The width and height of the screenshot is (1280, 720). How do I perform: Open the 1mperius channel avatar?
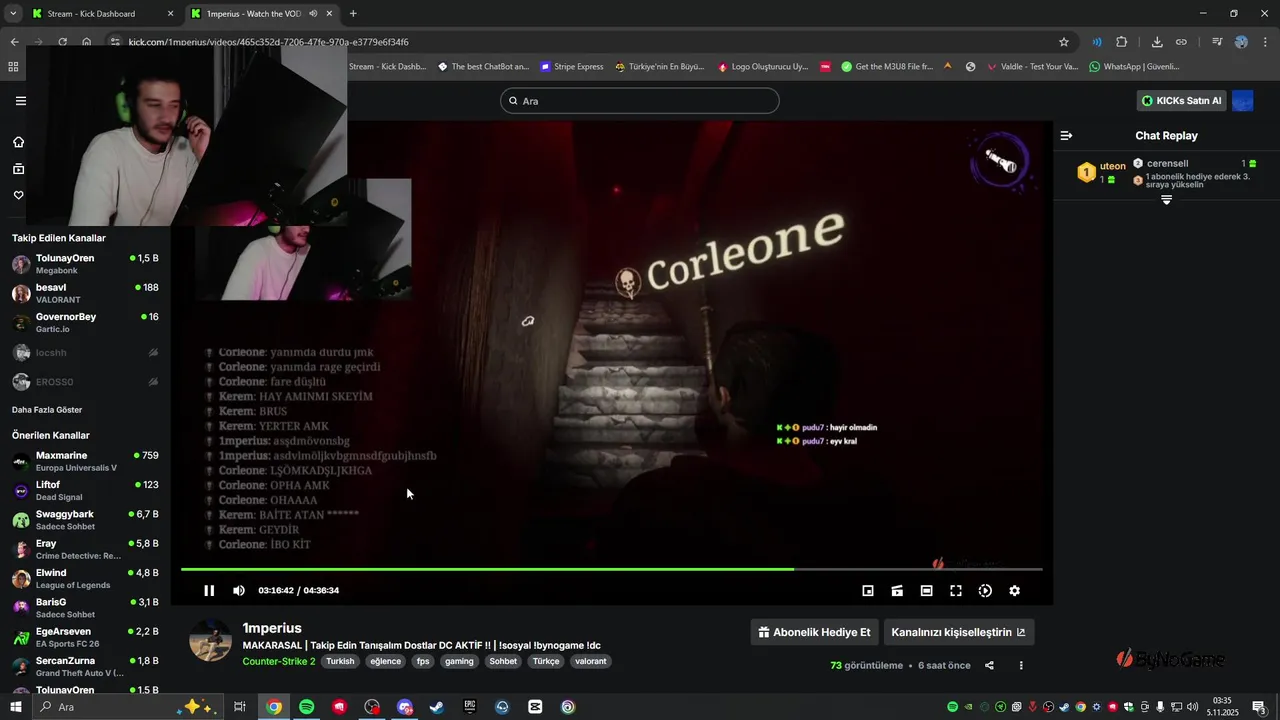pyautogui.click(x=211, y=640)
